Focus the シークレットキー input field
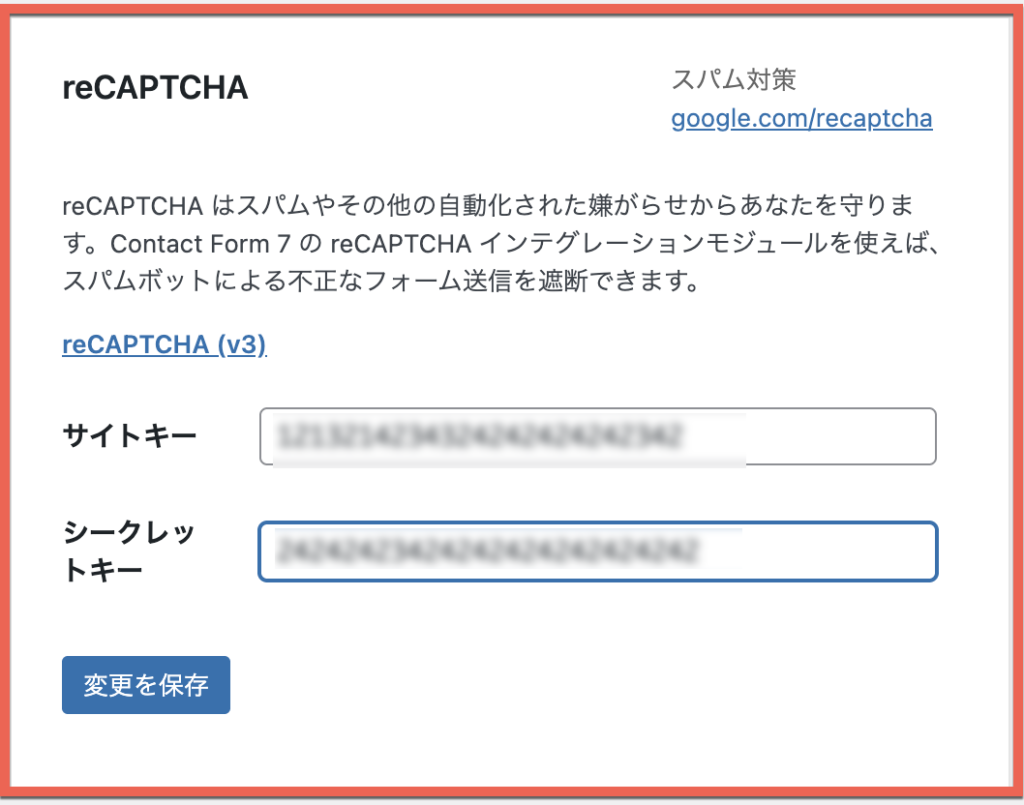The width and height of the screenshot is (1024, 805). click(597, 551)
